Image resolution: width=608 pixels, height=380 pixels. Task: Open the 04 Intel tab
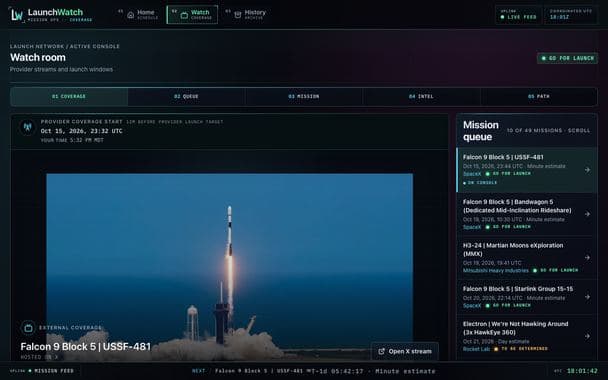pos(421,97)
